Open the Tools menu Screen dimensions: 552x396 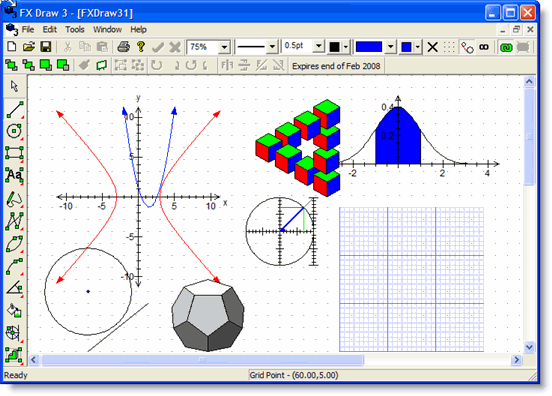[x=75, y=30]
